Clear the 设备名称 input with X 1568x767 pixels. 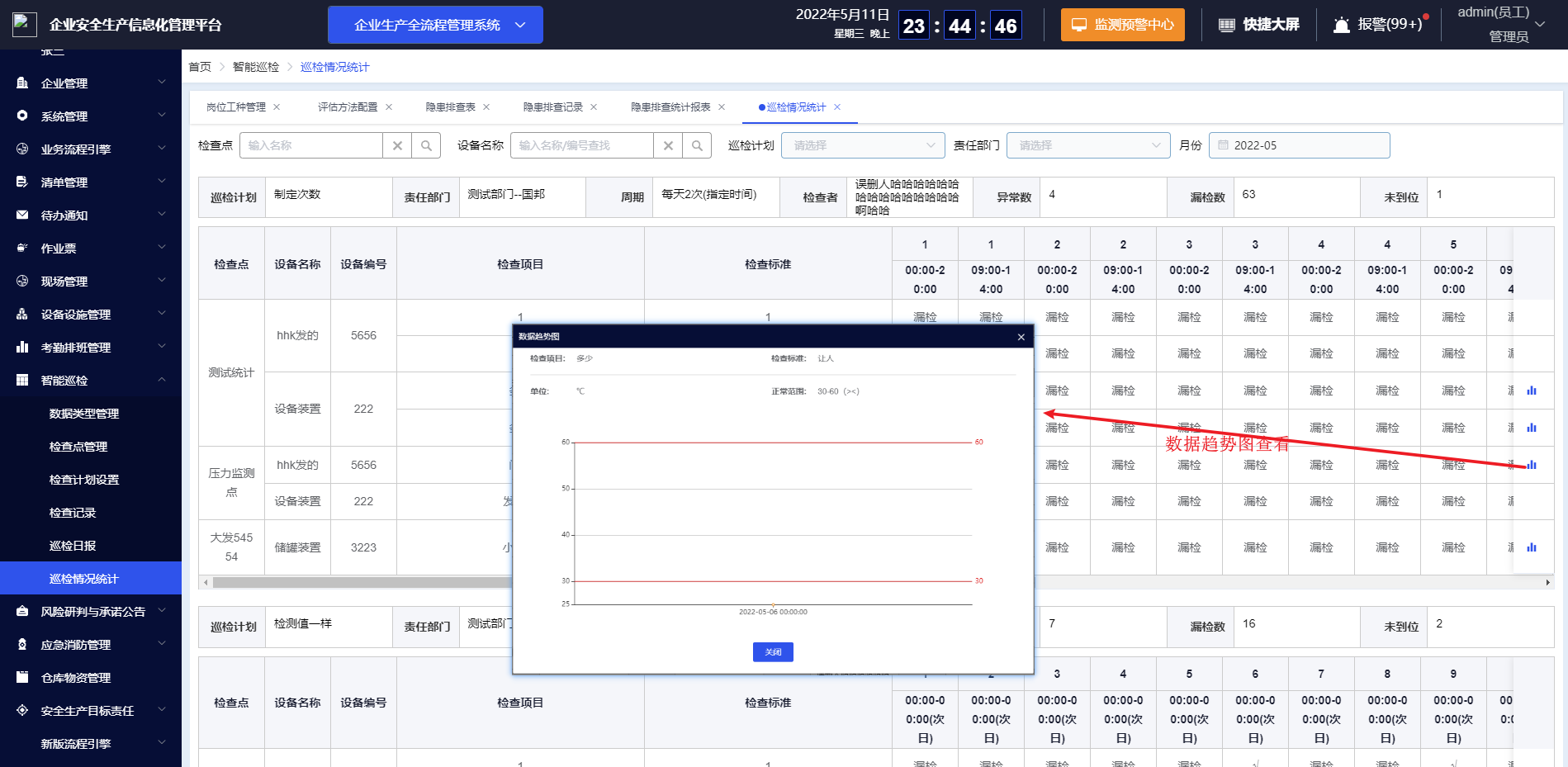click(668, 145)
